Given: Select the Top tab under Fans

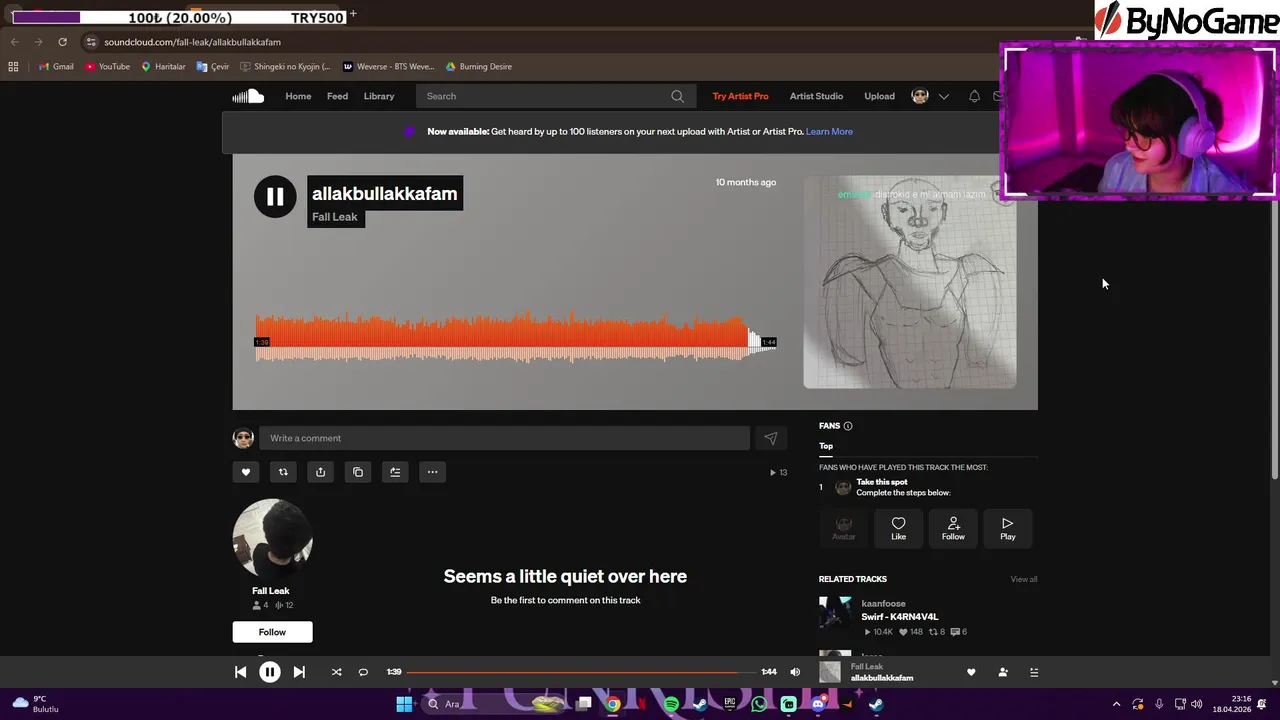Looking at the screenshot, I should click(x=826, y=446).
